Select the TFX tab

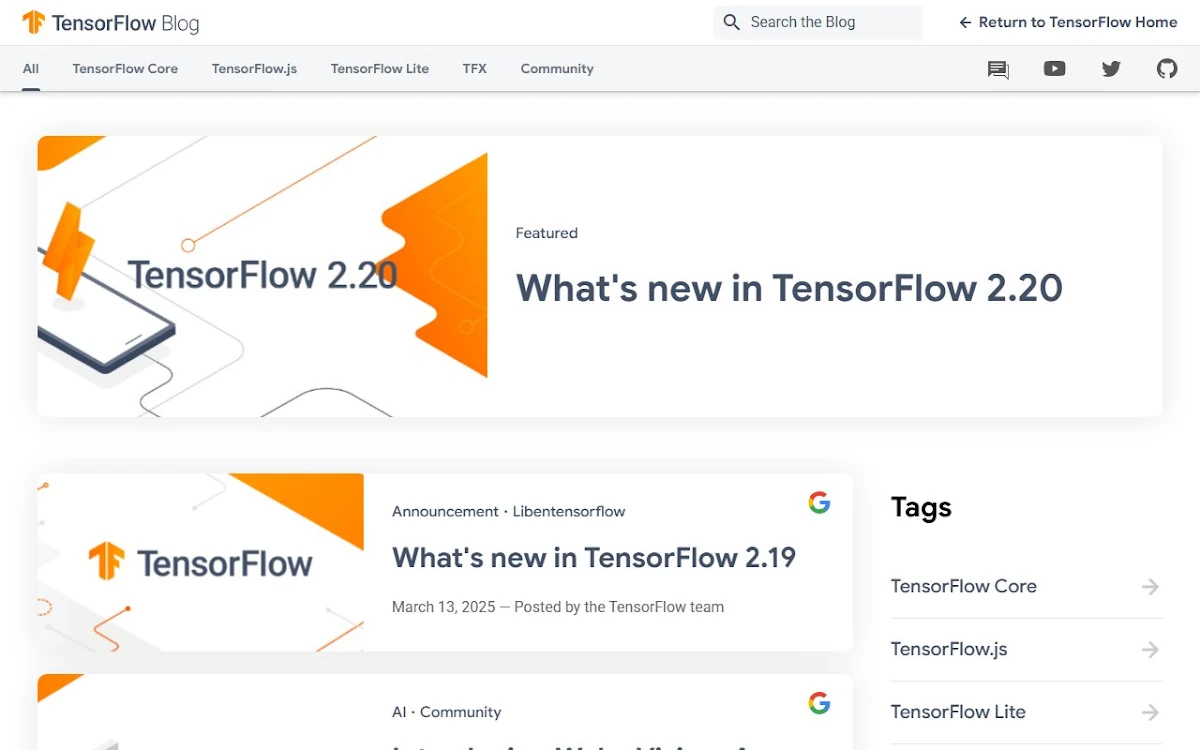[x=475, y=69]
